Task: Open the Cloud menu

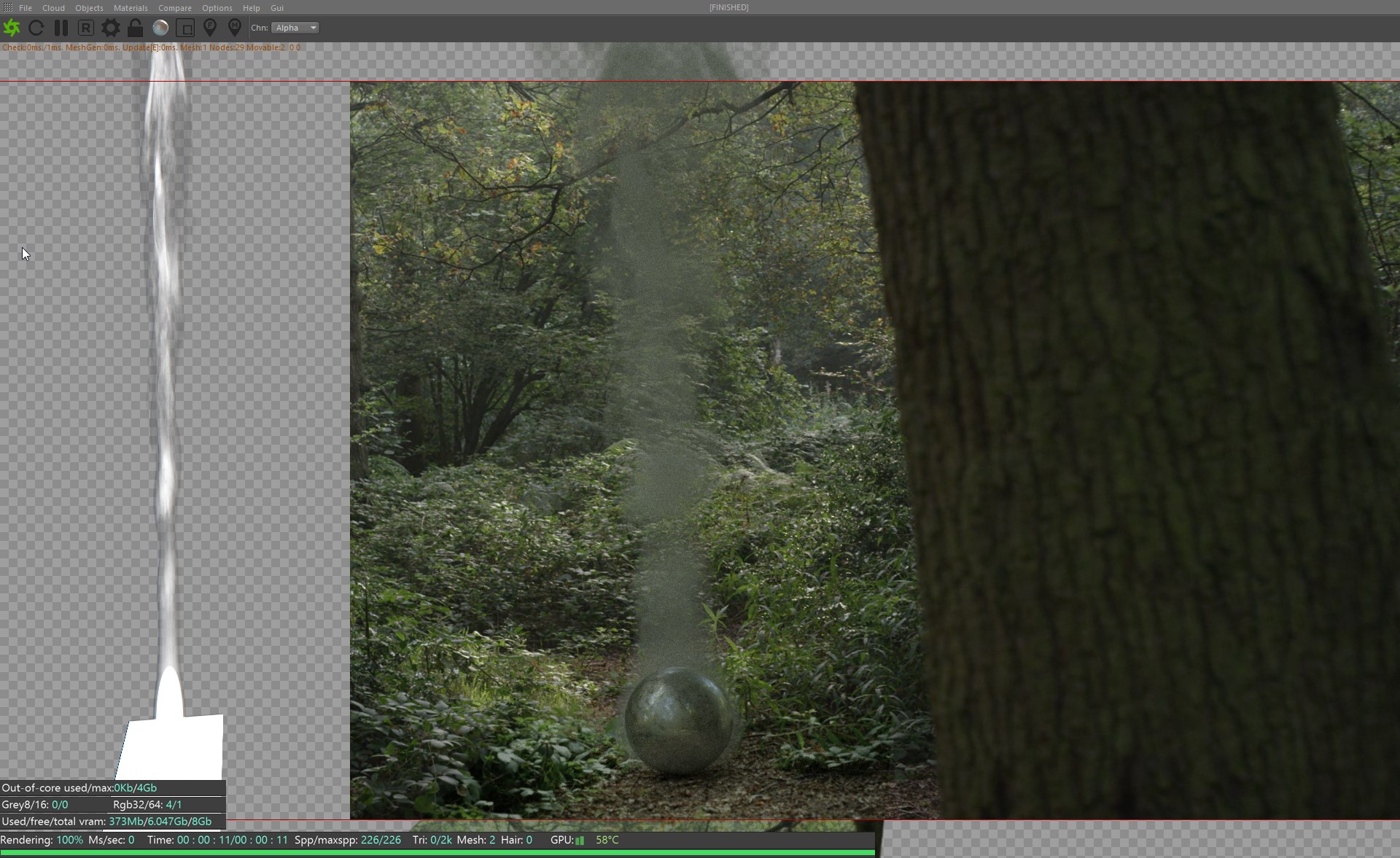Action: click(x=53, y=8)
